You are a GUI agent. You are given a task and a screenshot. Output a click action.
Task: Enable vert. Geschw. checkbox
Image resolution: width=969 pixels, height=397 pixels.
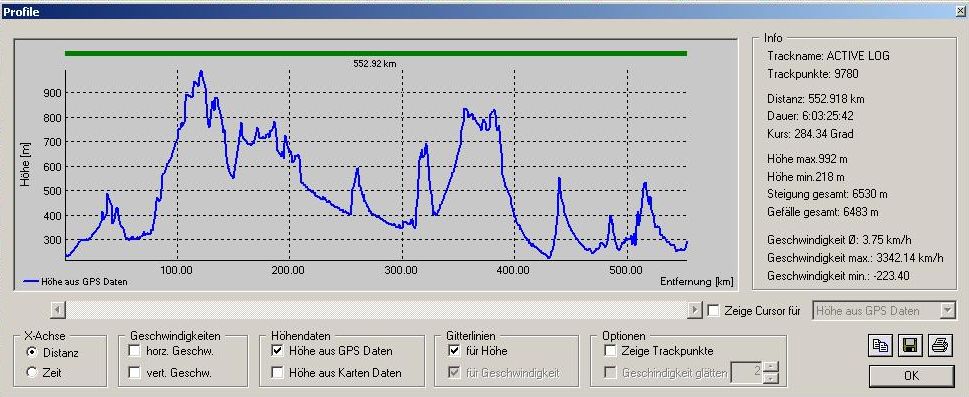click(134, 372)
